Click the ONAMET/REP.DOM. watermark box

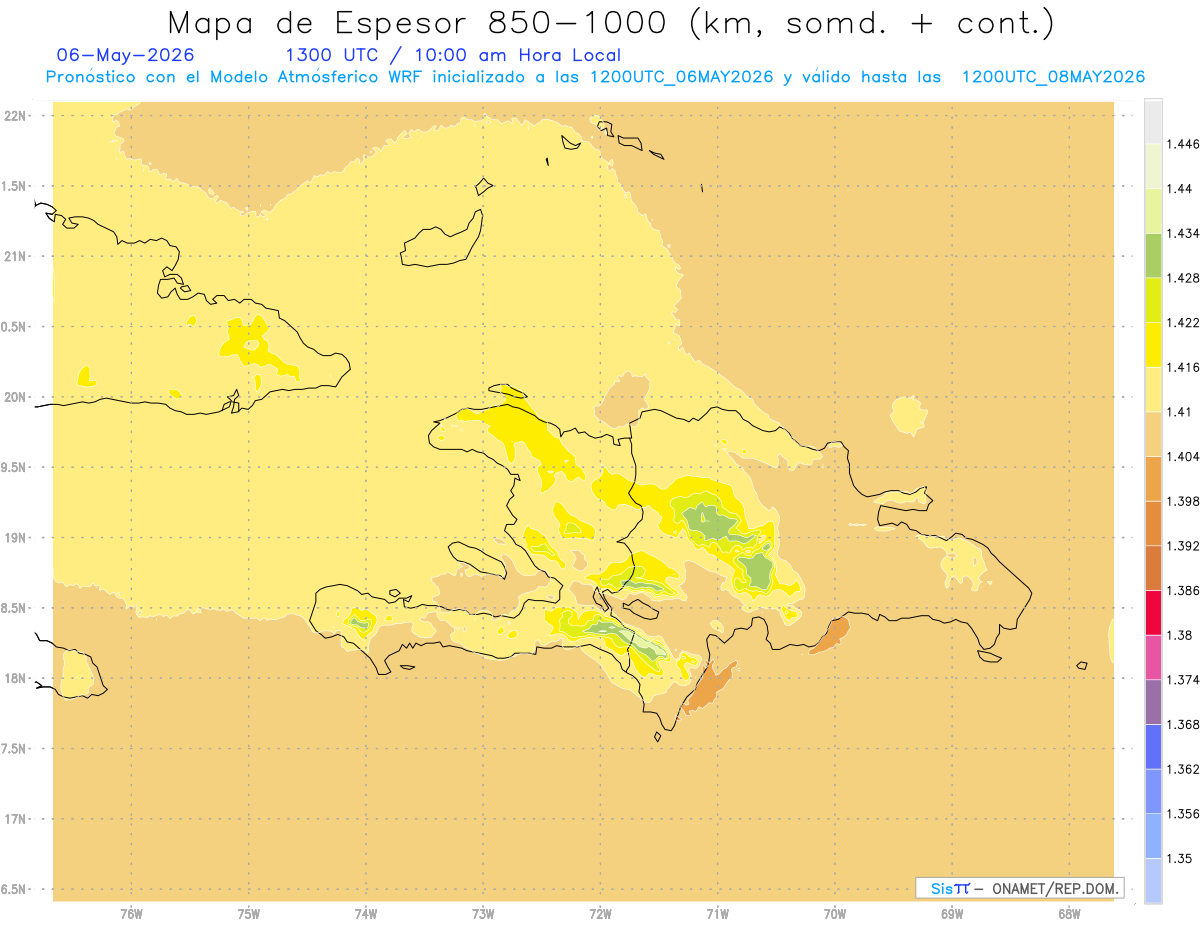point(1020,888)
